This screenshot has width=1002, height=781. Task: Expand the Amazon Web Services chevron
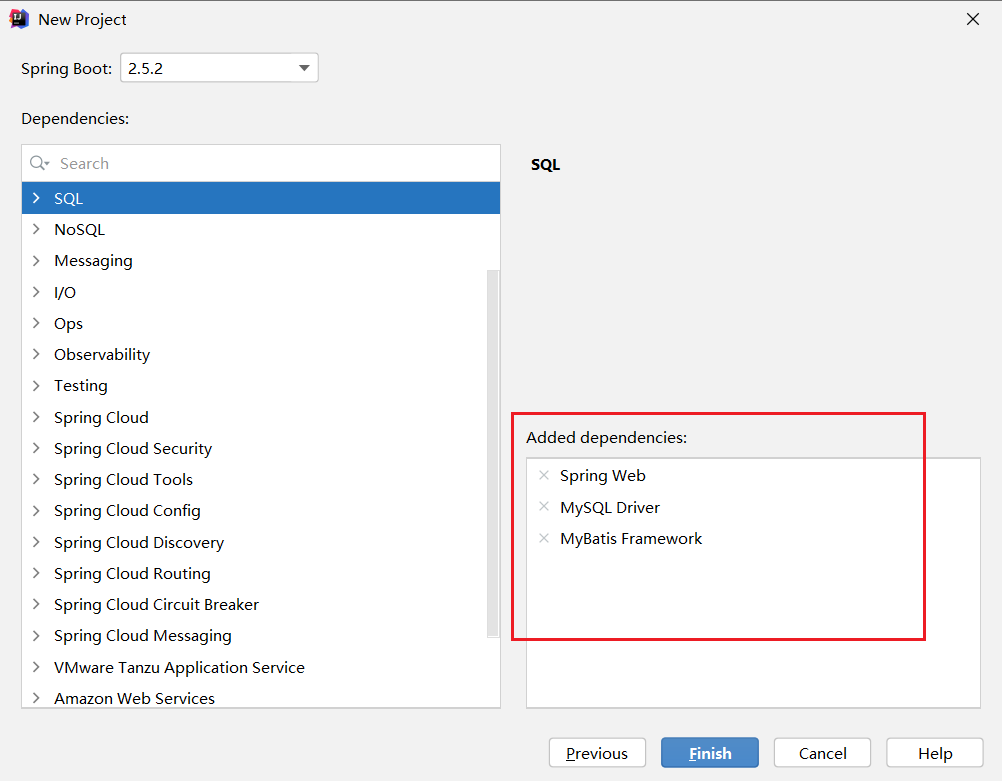36,699
